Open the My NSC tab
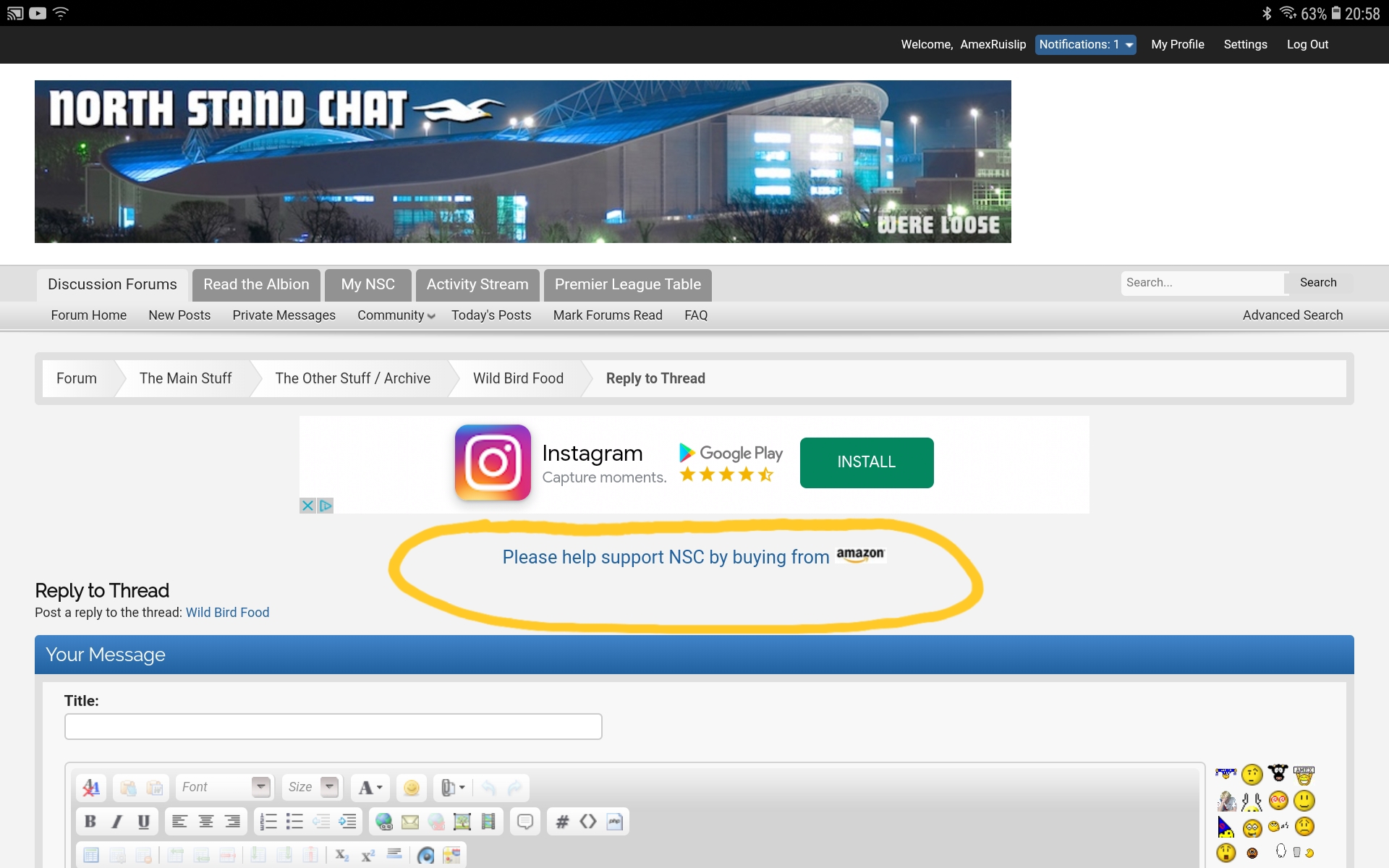1389x868 pixels. point(368,285)
